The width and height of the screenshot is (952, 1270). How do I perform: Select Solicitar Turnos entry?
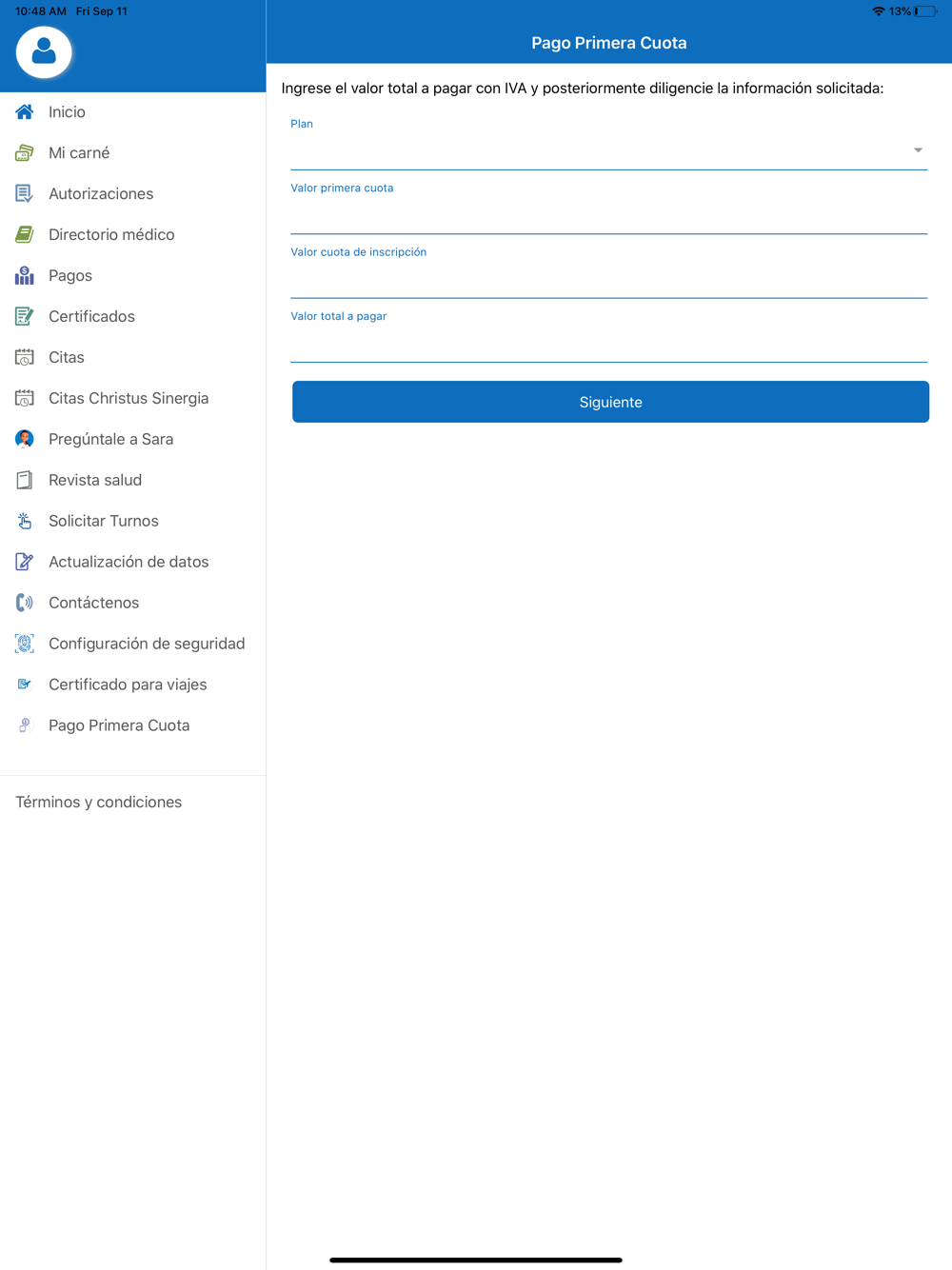132,521
